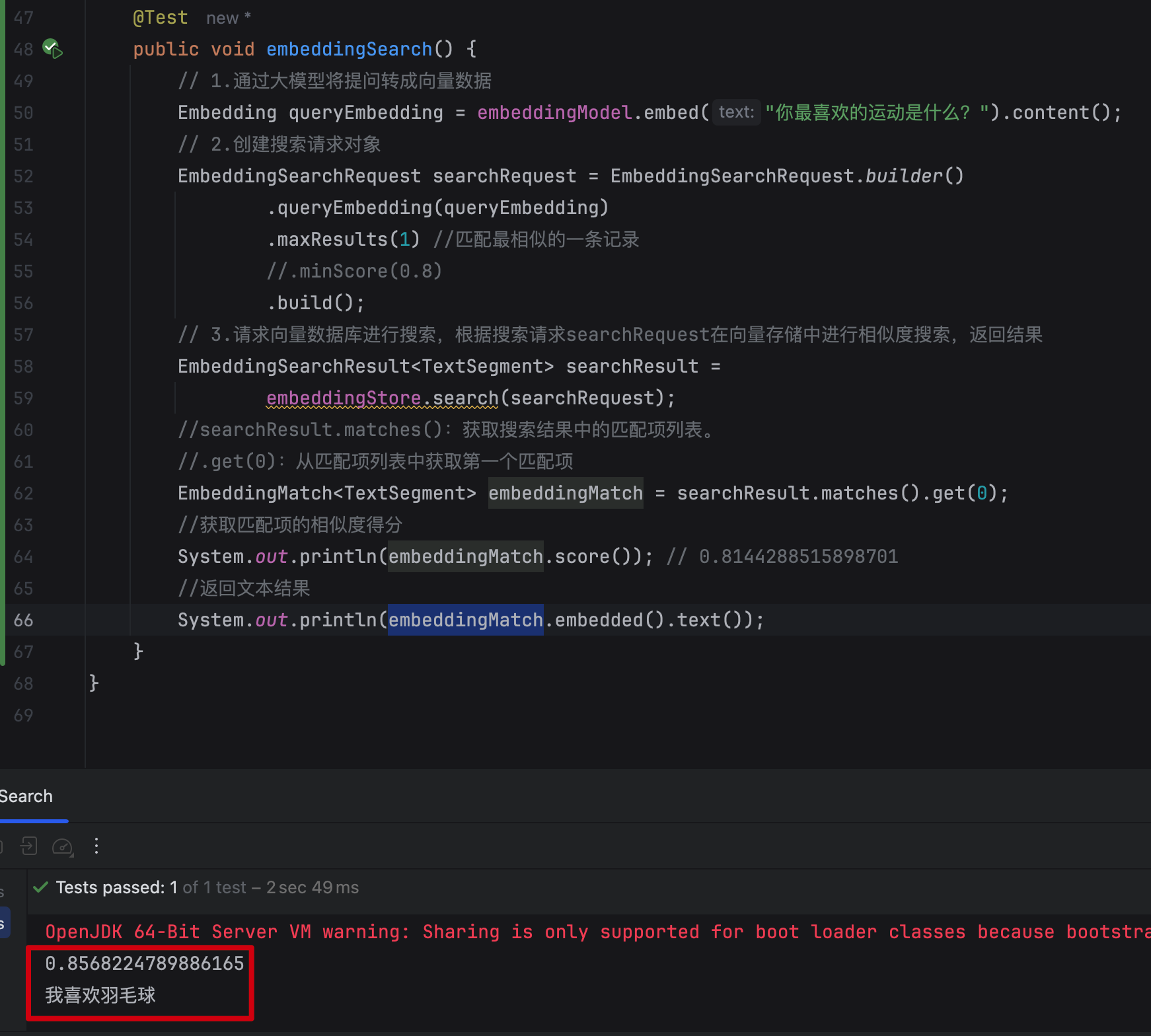
Task: Click the embeddingModel field on line 50
Action: (x=554, y=112)
